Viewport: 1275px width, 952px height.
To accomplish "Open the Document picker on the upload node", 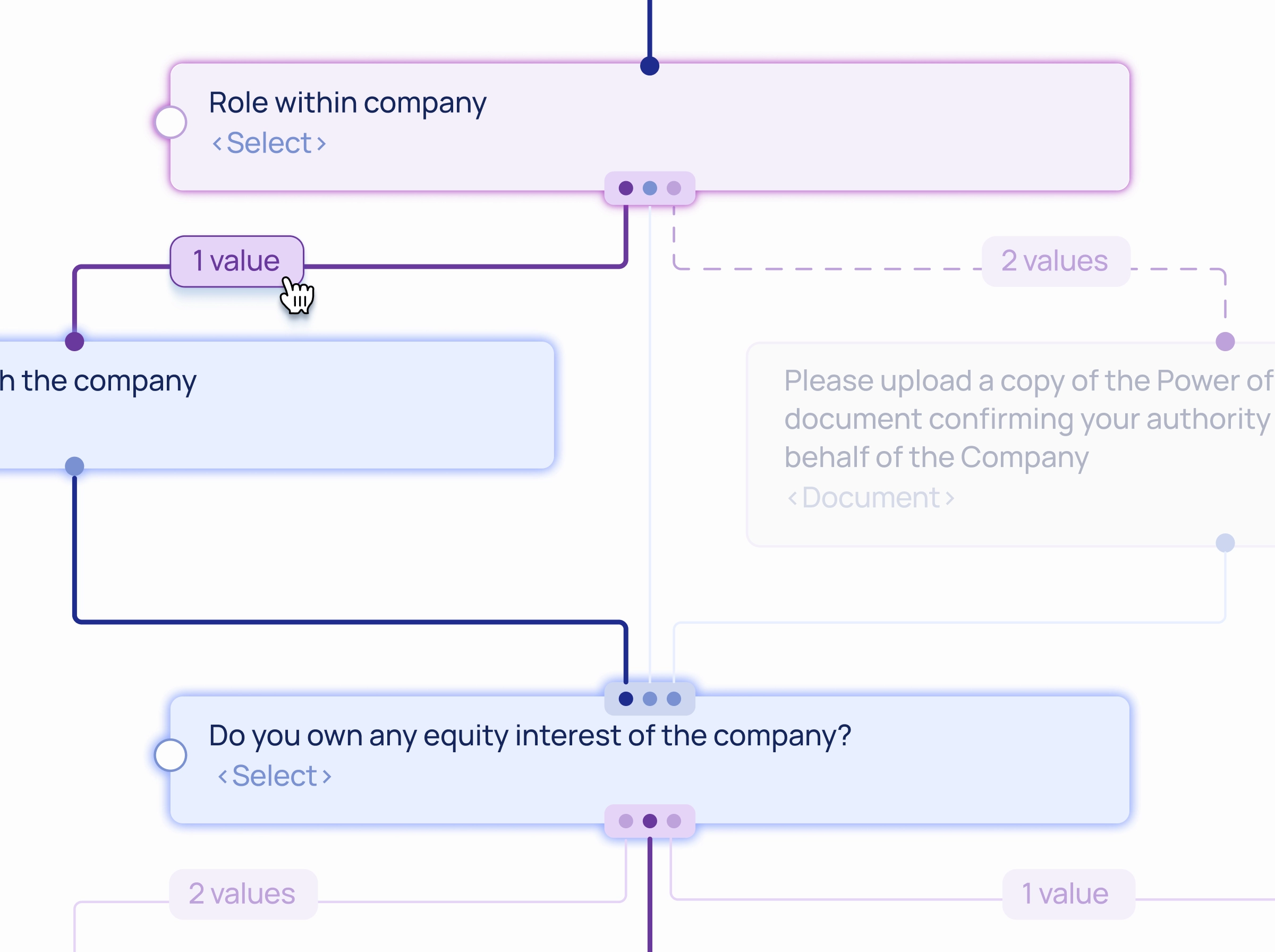I will tap(870, 497).
